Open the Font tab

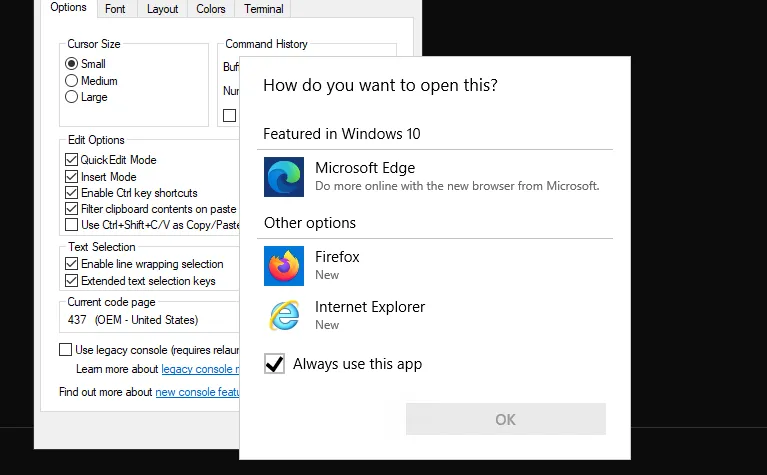115,9
